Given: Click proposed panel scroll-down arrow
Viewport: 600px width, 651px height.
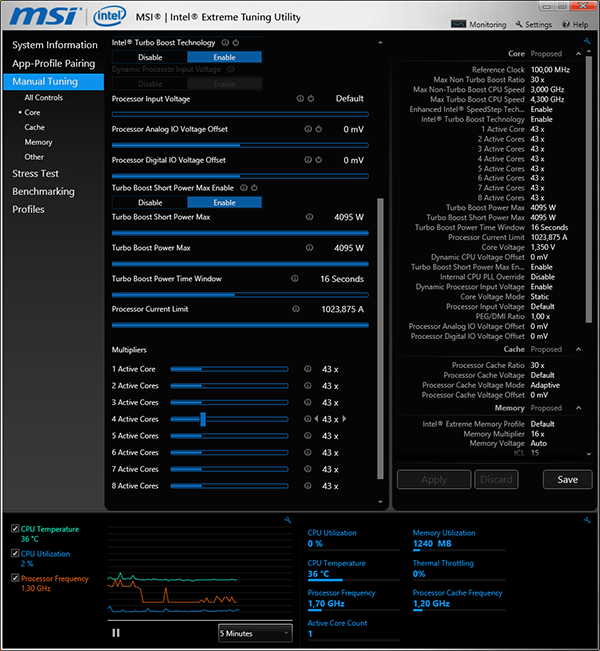Looking at the screenshot, I should coord(588,454).
